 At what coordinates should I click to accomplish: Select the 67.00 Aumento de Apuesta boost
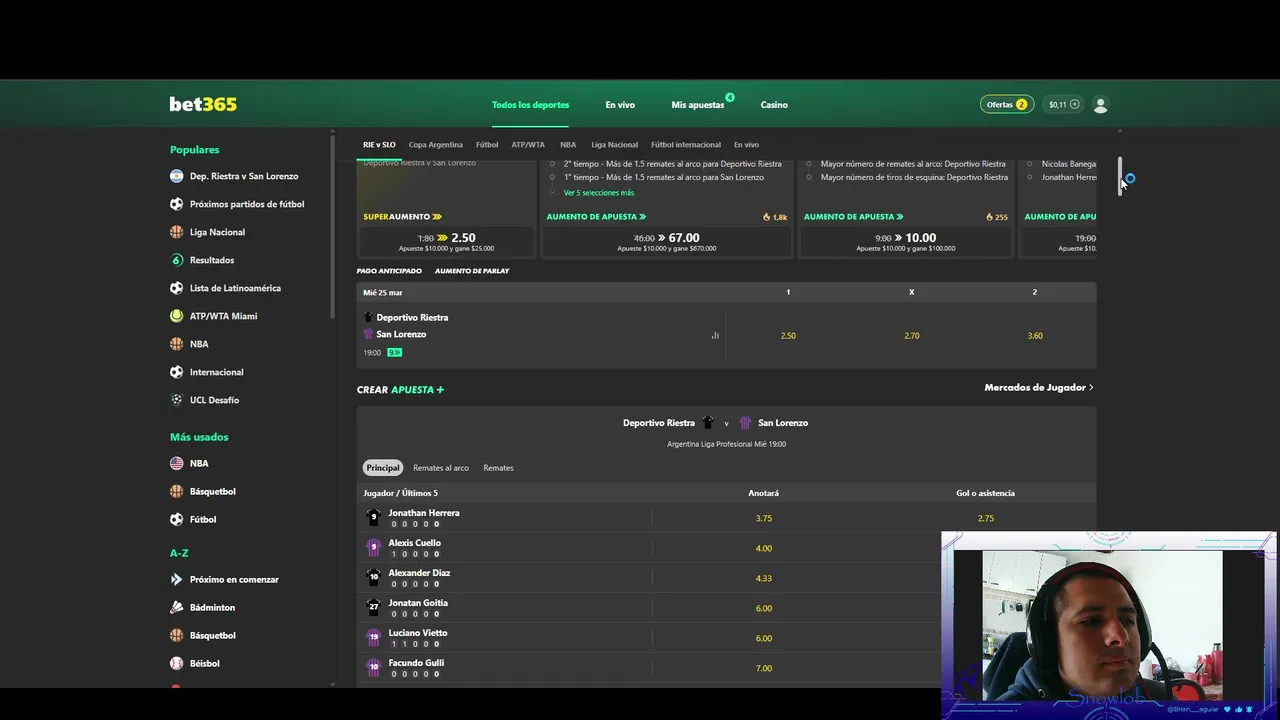pos(667,242)
